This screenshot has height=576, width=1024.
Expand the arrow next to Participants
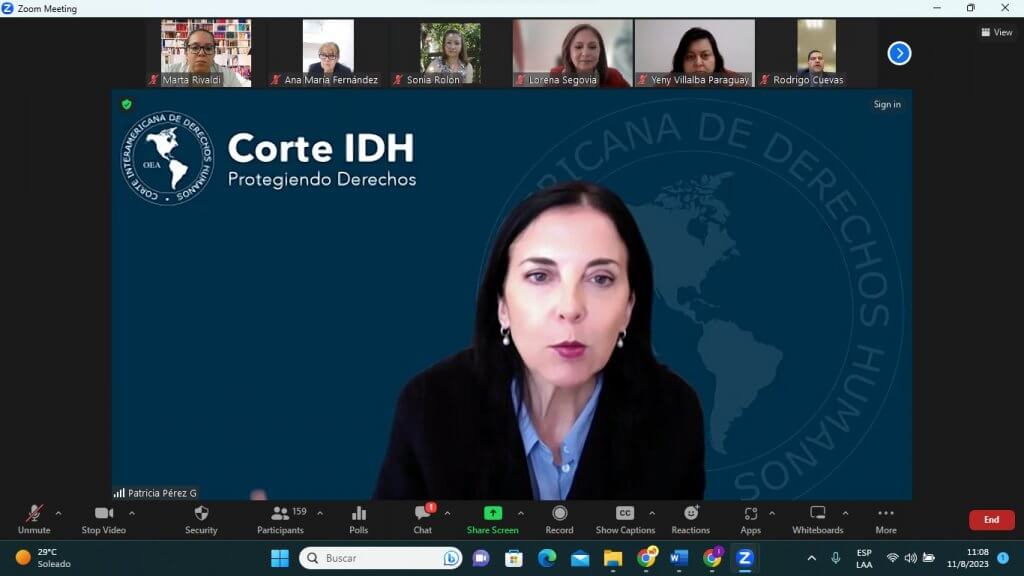[x=320, y=513]
